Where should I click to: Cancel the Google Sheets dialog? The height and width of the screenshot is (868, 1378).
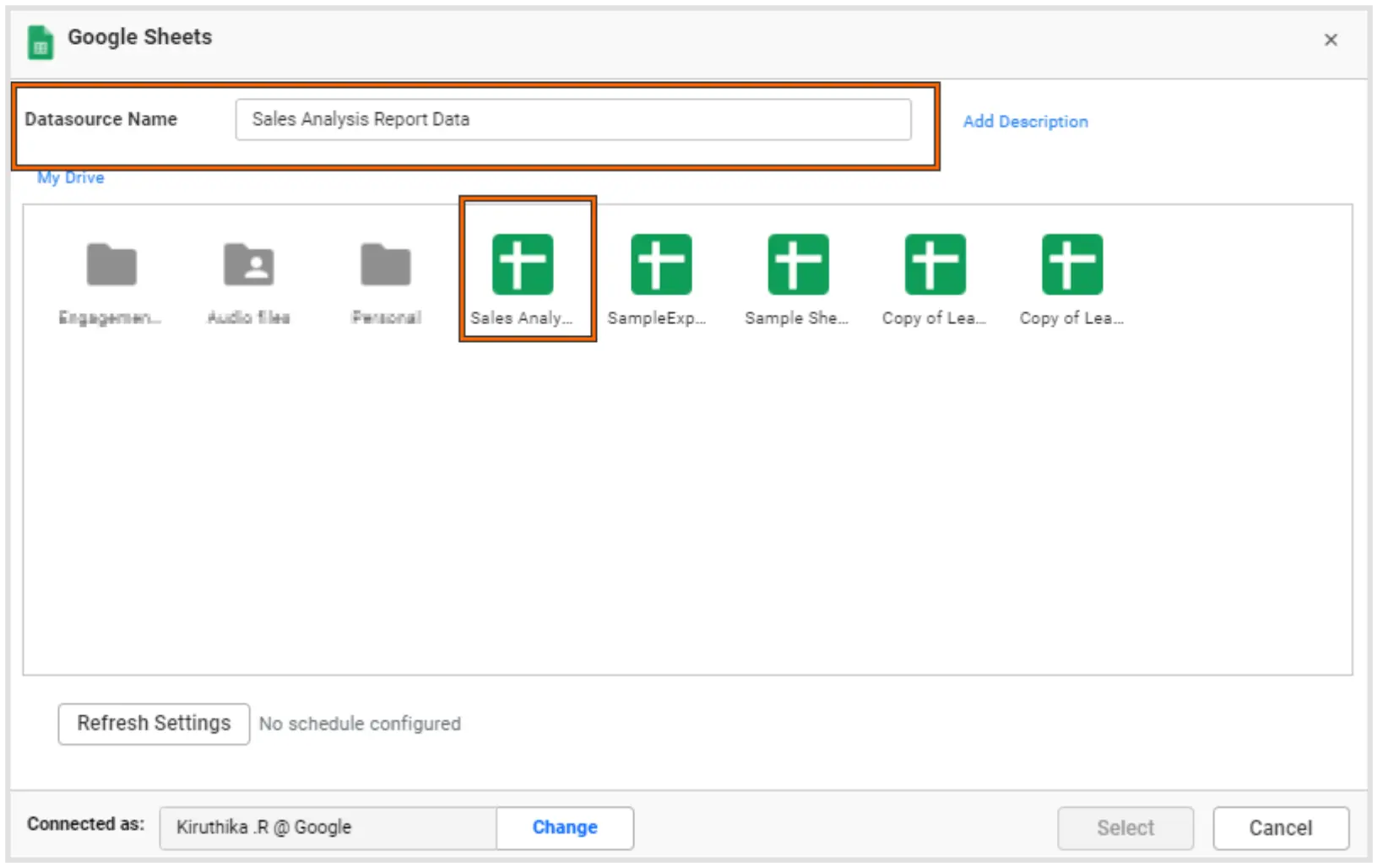[1280, 828]
